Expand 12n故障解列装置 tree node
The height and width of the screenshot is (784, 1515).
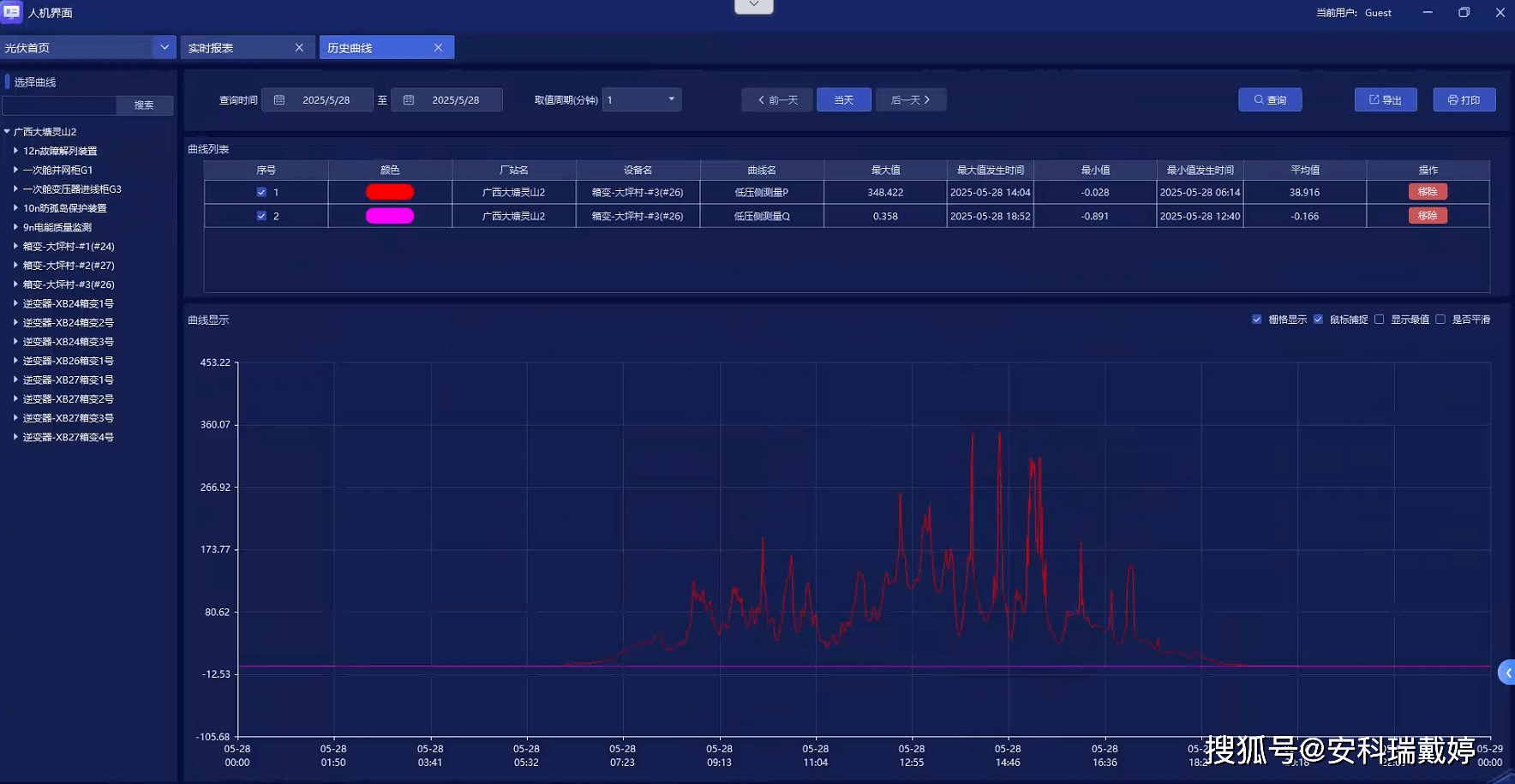[15, 151]
